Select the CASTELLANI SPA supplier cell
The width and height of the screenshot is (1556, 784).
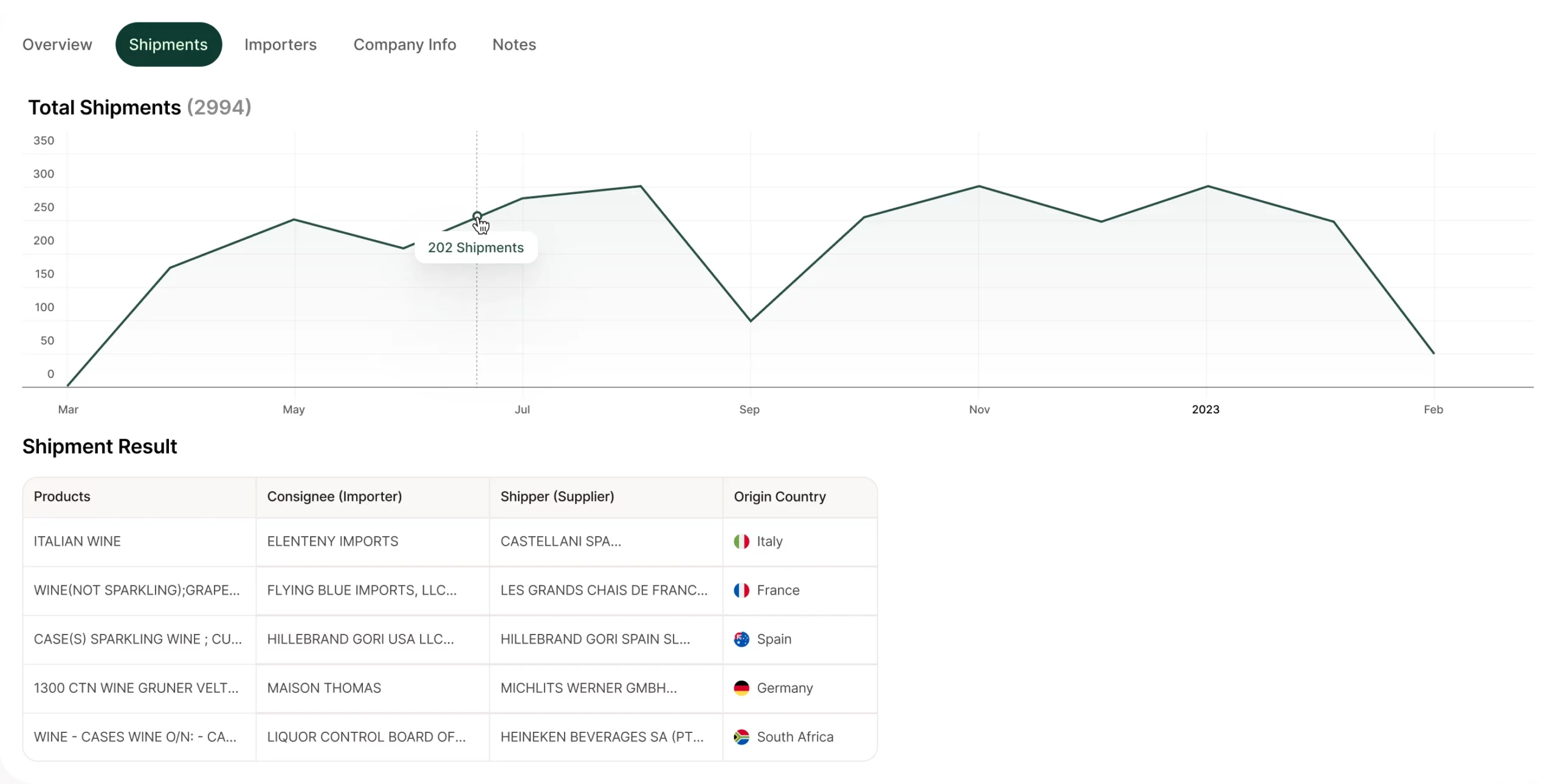(560, 542)
